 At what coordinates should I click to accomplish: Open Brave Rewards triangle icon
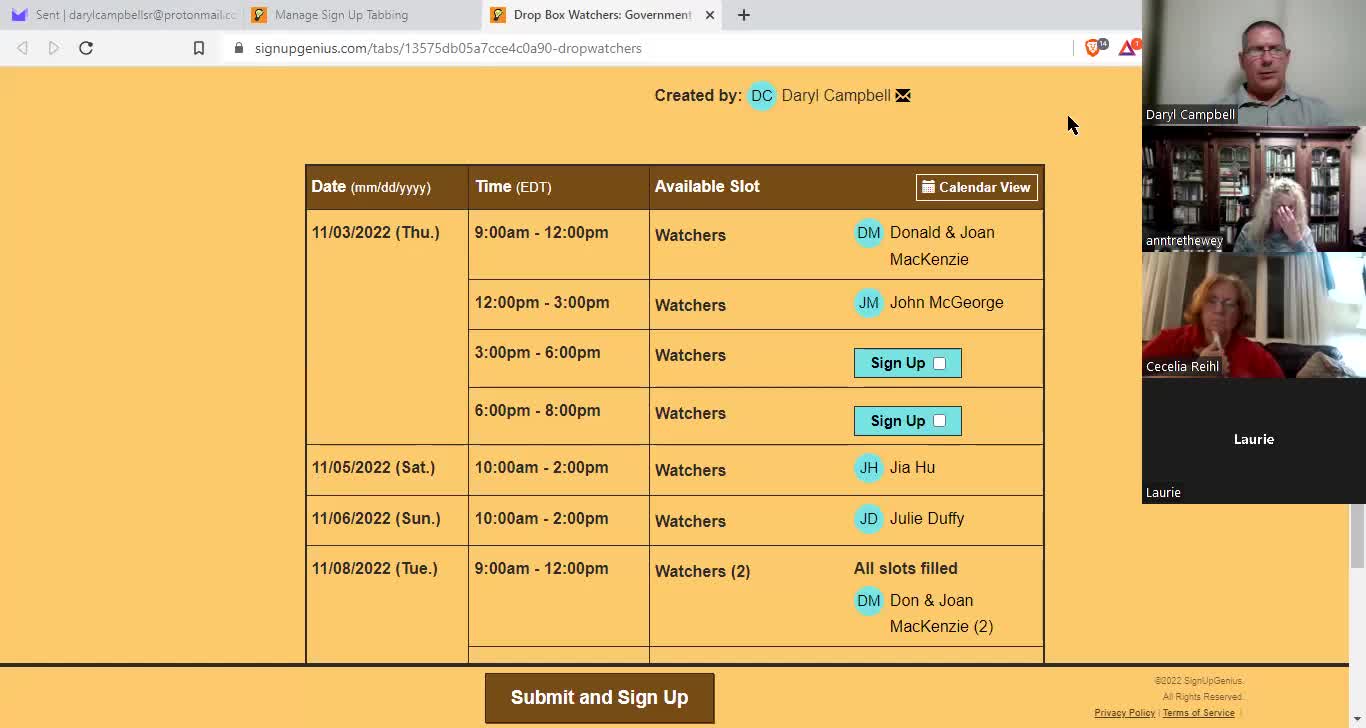click(x=1128, y=47)
